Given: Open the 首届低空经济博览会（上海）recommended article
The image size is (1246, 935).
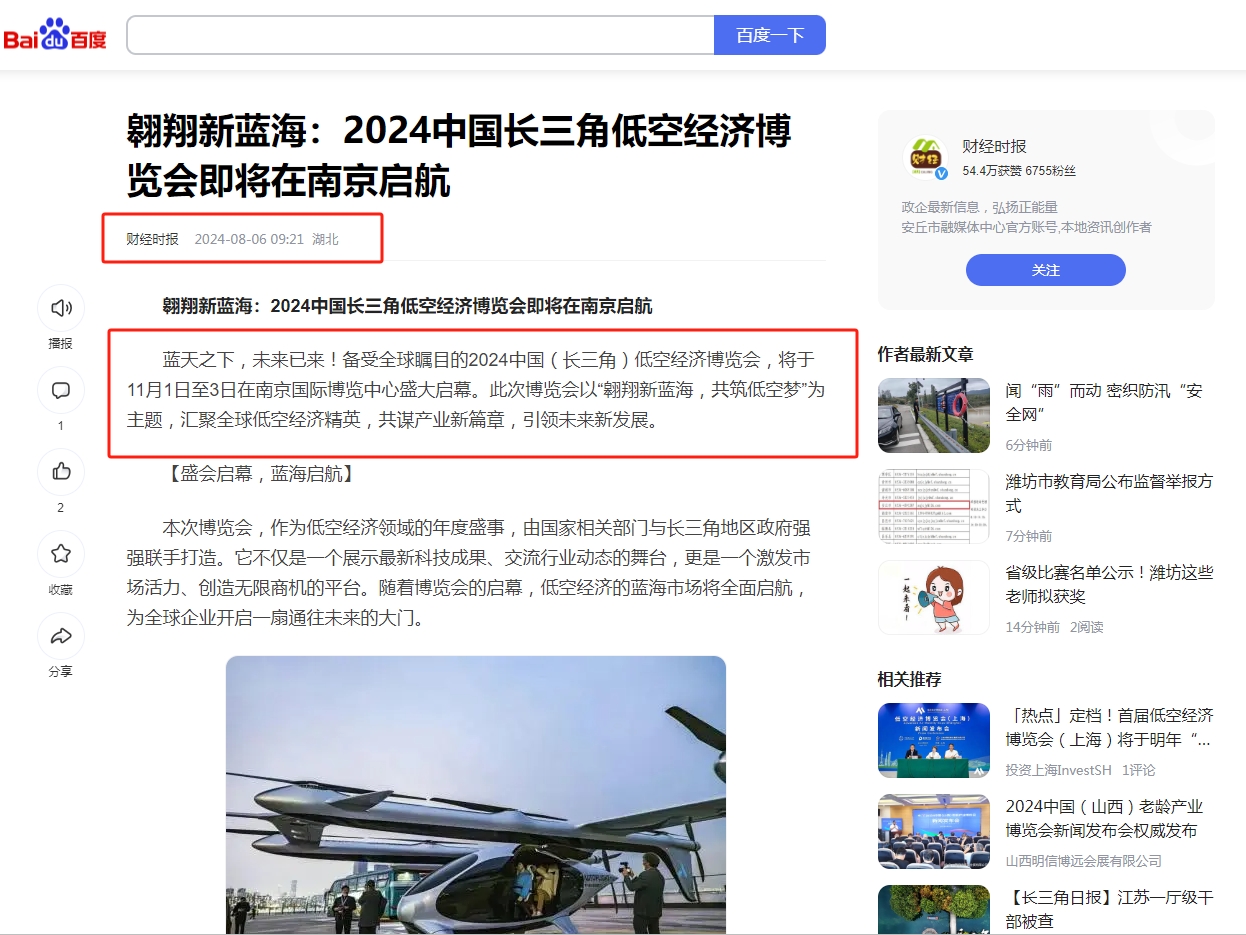Looking at the screenshot, I should (1109, 728).
